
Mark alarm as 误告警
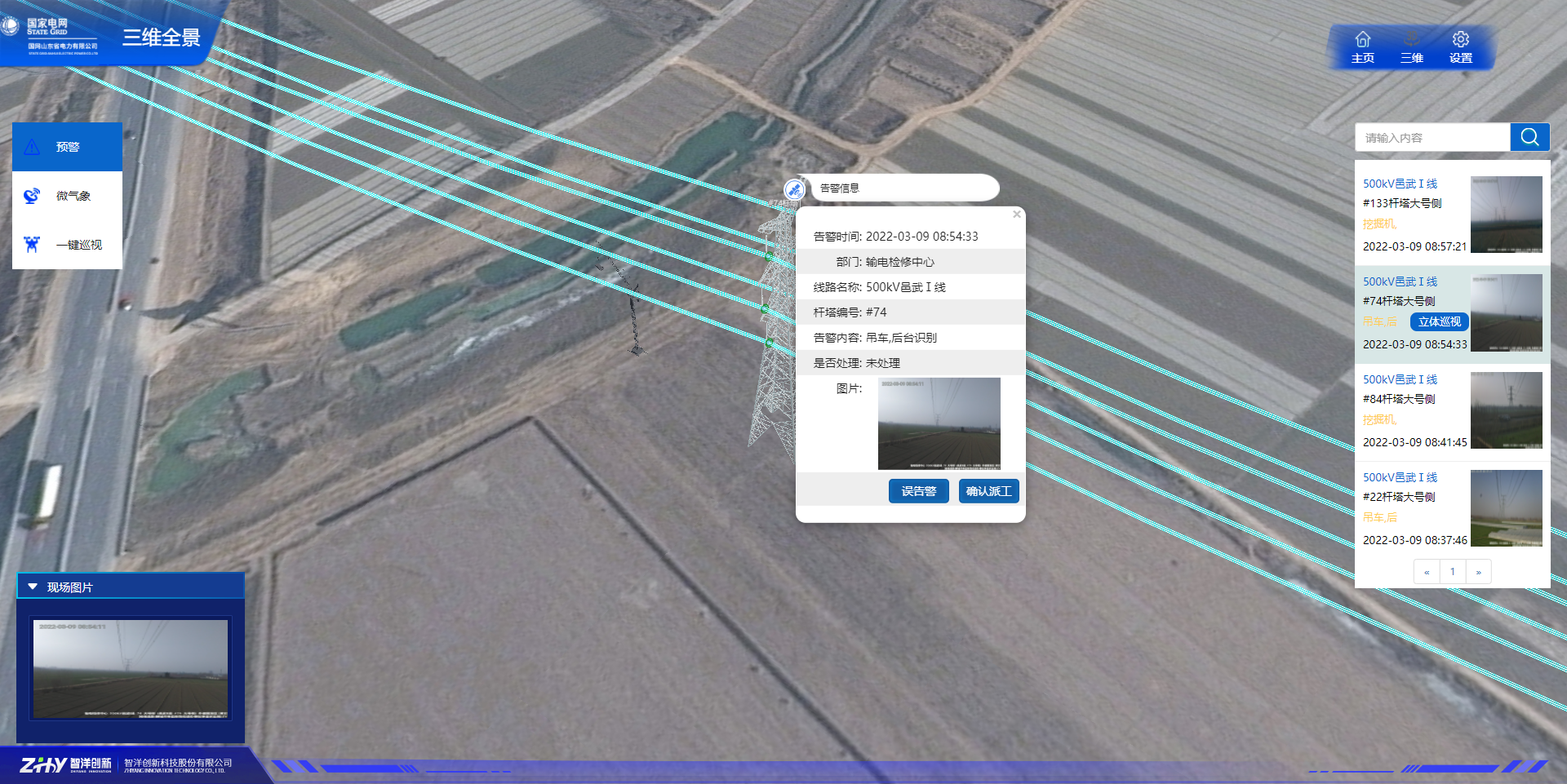pos(918,491)
